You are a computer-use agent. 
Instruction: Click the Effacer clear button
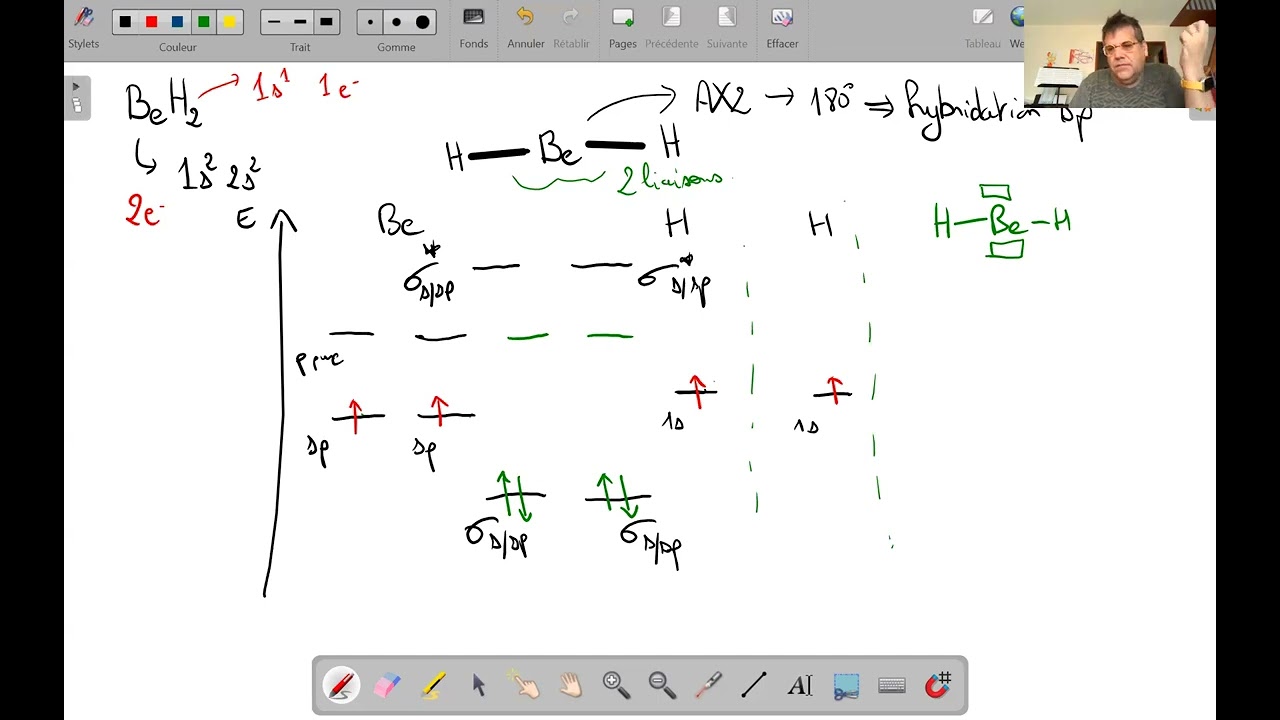click(782, 27)
